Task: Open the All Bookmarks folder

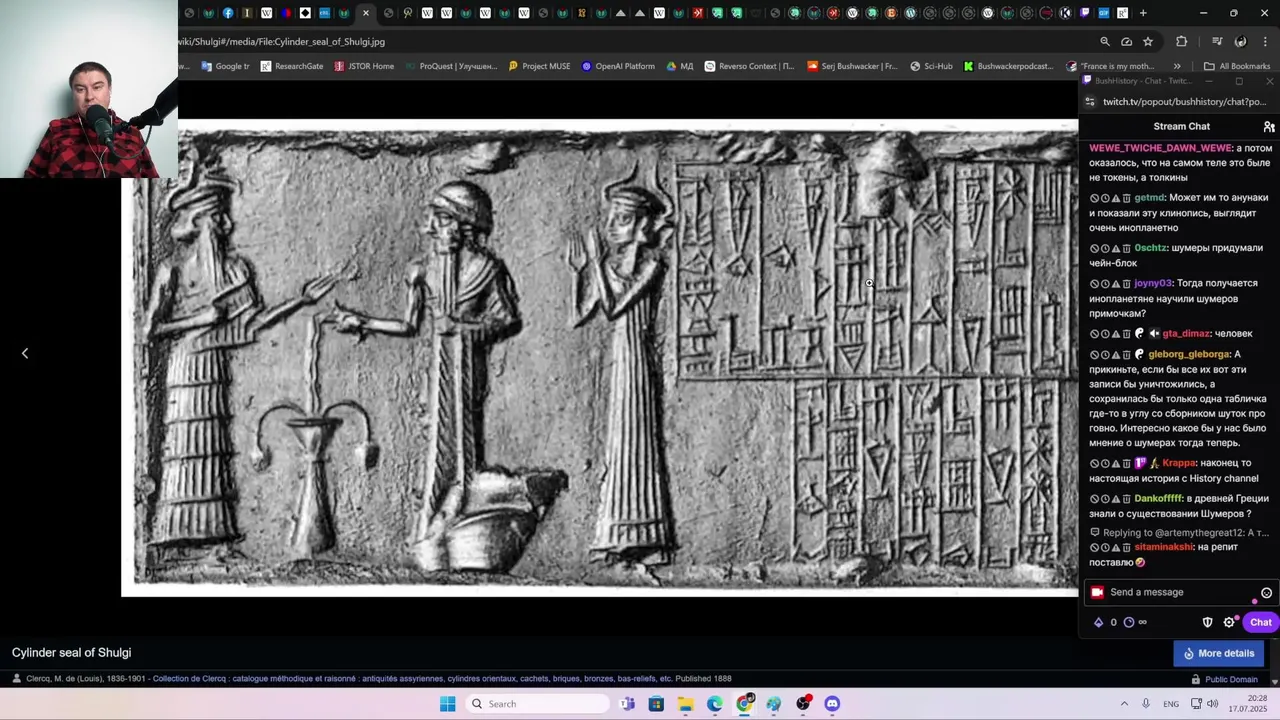Action: pos(1237,66)
